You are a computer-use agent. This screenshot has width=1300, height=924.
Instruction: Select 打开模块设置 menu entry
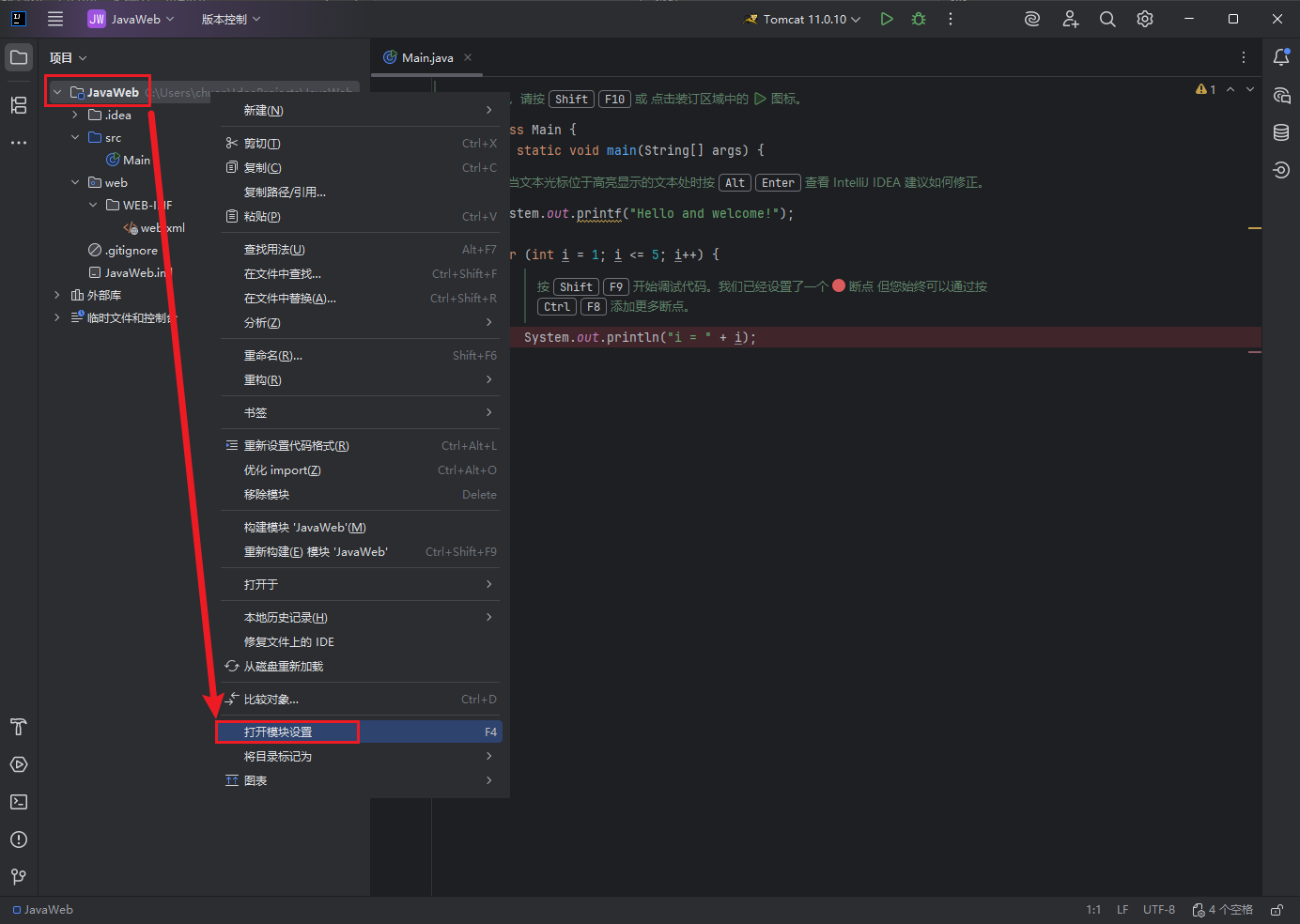tap(362, 731)
